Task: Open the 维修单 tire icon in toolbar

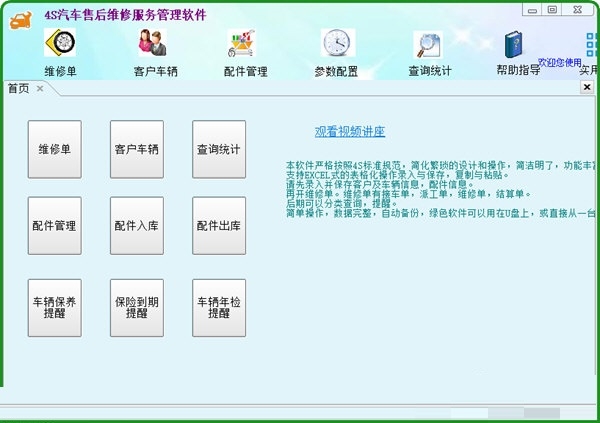Action: [x=60, y=42]
